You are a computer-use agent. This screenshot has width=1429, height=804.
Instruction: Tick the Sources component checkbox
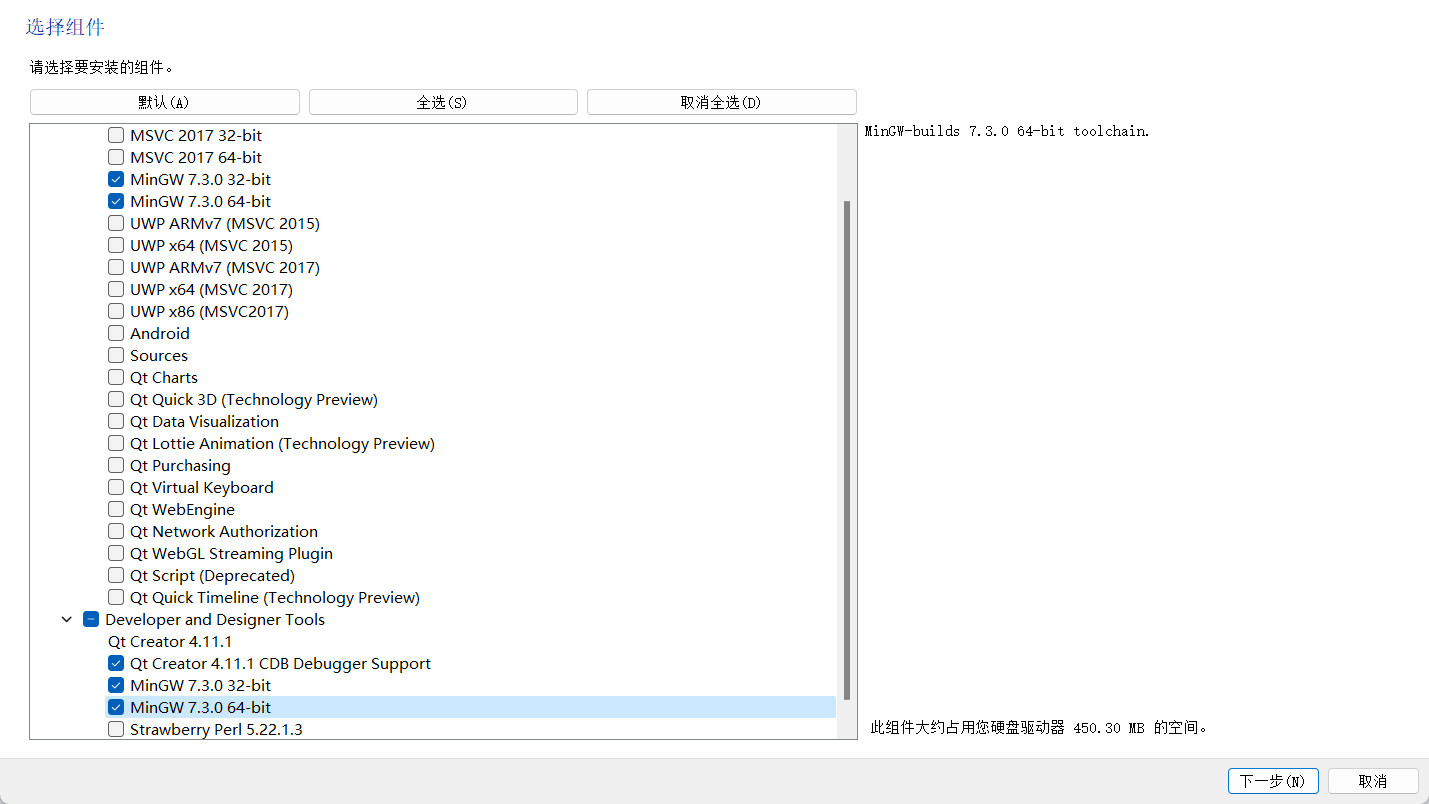coord(116,355)
